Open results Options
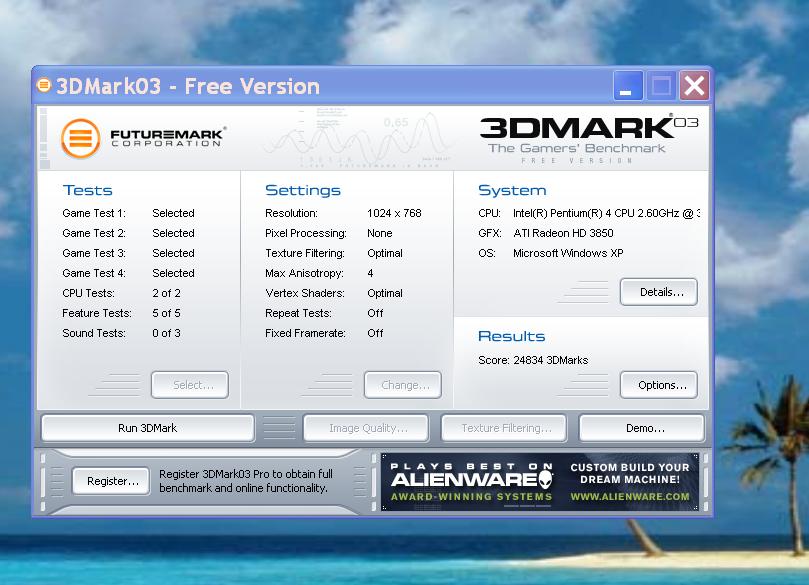 (x=659, y=385)
